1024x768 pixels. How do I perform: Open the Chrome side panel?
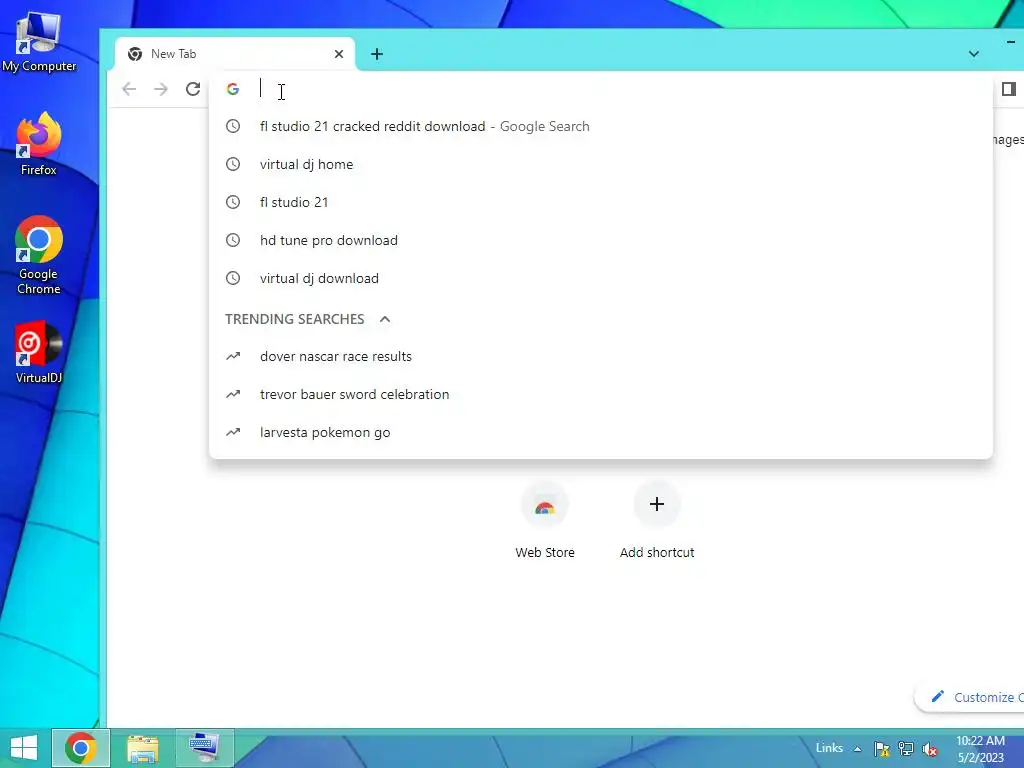(1008, 89)
